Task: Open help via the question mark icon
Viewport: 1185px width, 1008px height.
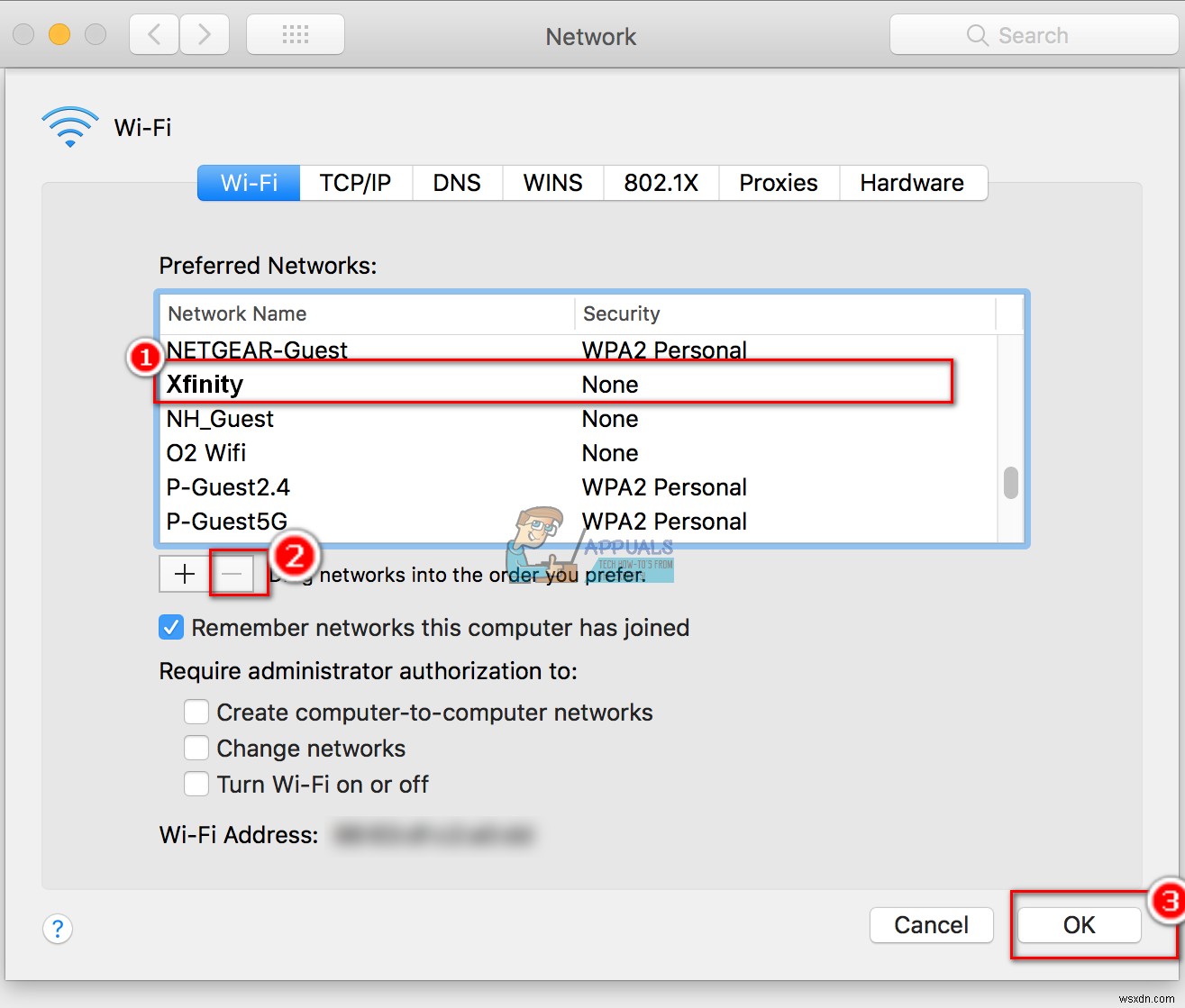Action: click(58, 929)
